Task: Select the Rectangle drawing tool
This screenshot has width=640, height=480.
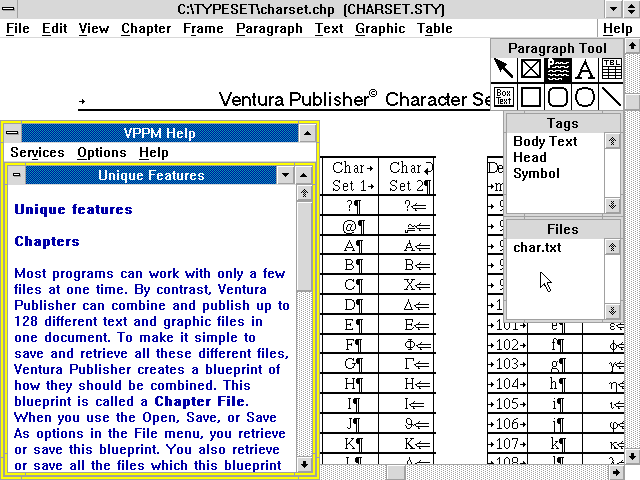Action: click(531, 97)
